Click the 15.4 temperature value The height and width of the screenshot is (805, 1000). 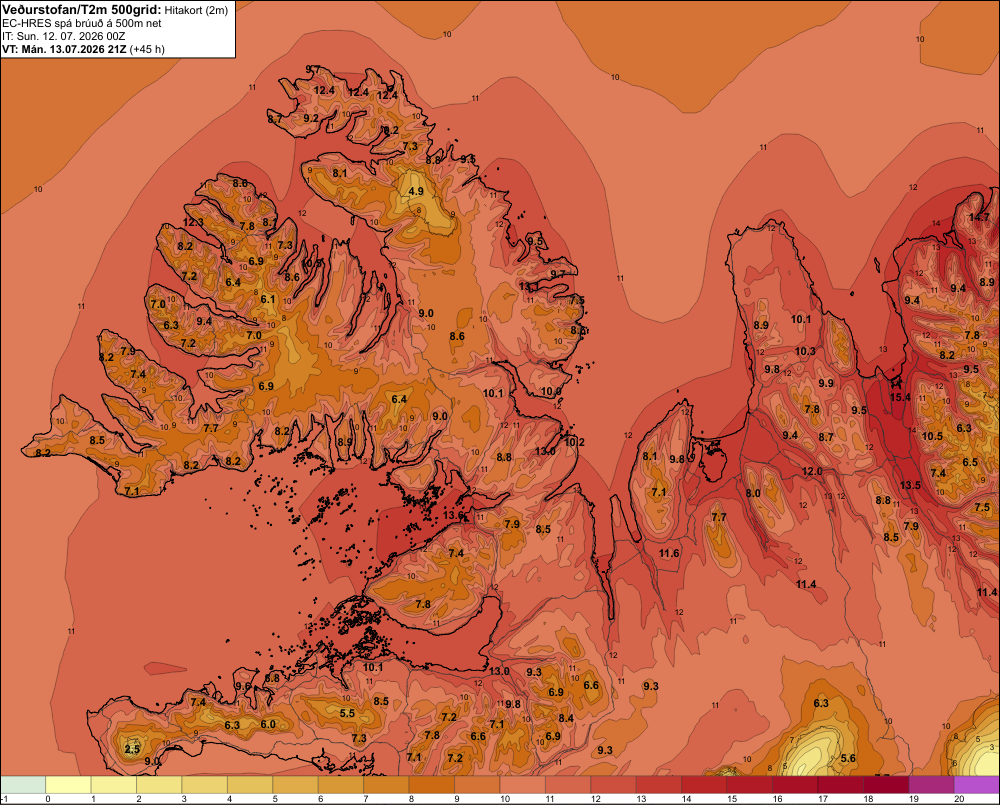point(901,397)
